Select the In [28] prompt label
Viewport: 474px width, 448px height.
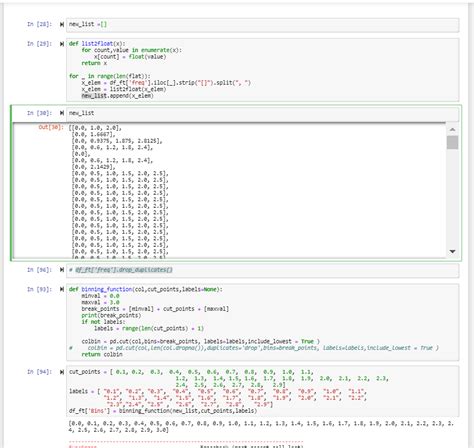39,24
